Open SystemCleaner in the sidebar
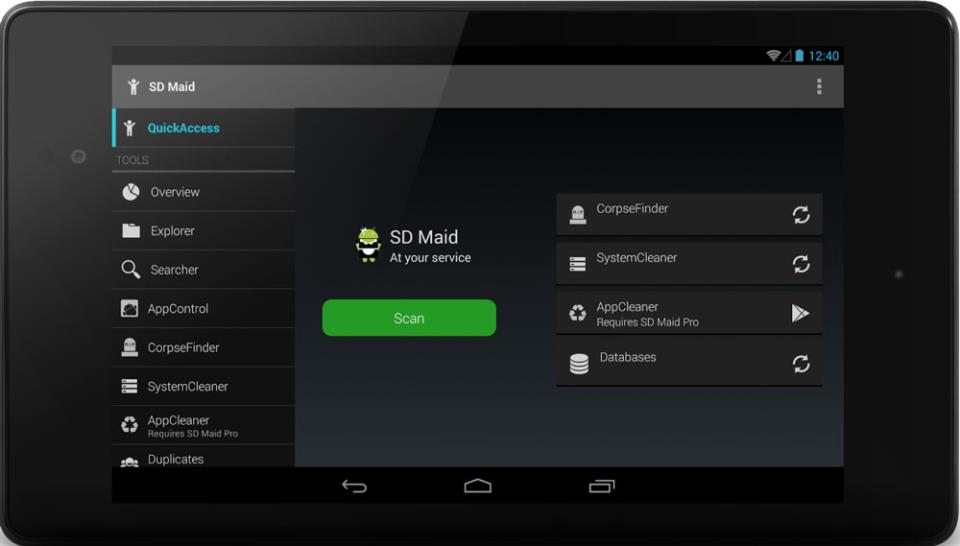 coord(203,386)
